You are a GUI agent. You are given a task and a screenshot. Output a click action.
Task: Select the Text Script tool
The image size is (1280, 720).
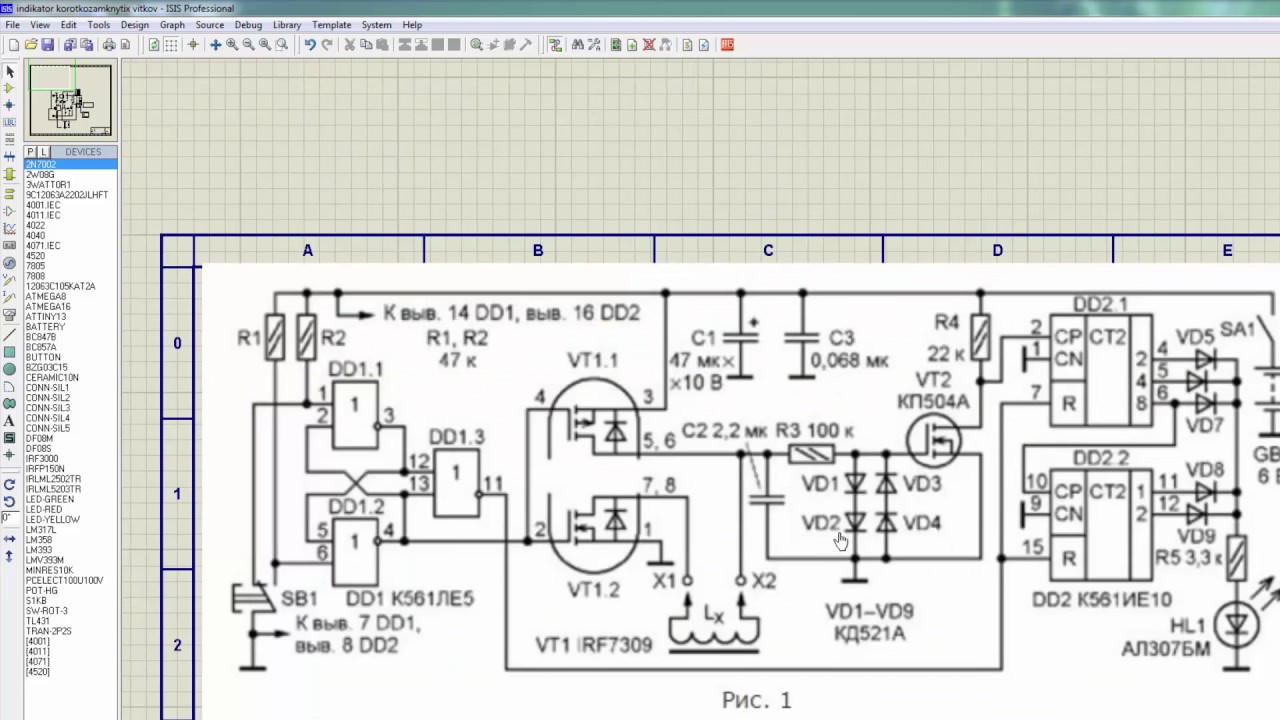click(x=10, y=138)
